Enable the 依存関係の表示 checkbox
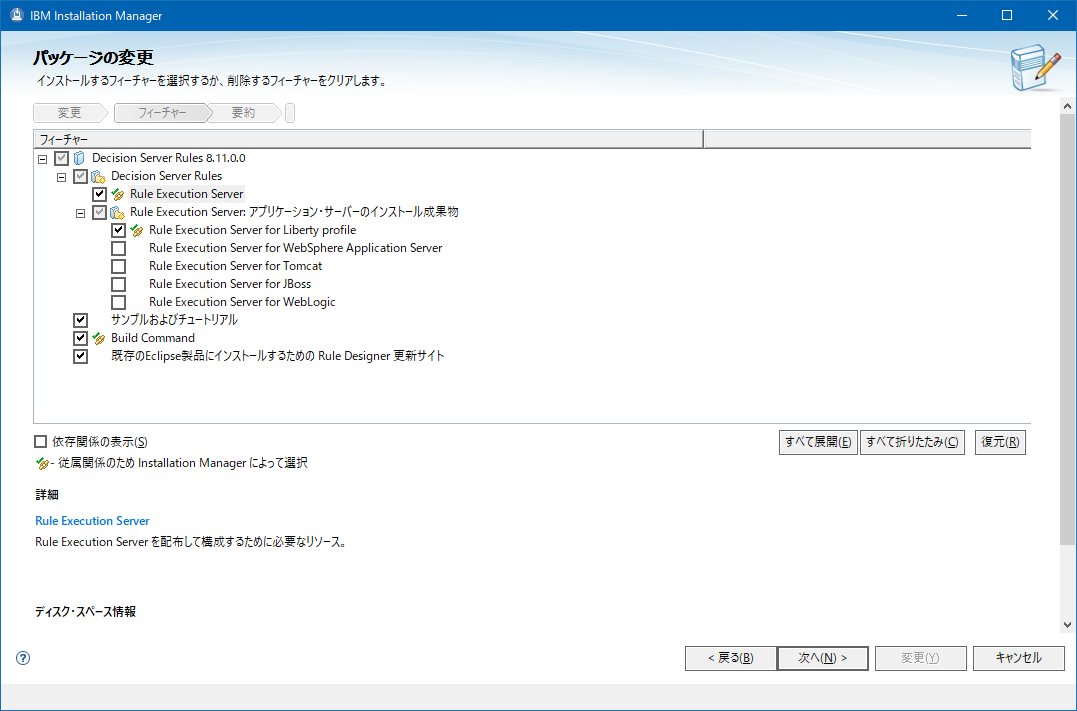The image size is (1077, 711). click(41, 442)
